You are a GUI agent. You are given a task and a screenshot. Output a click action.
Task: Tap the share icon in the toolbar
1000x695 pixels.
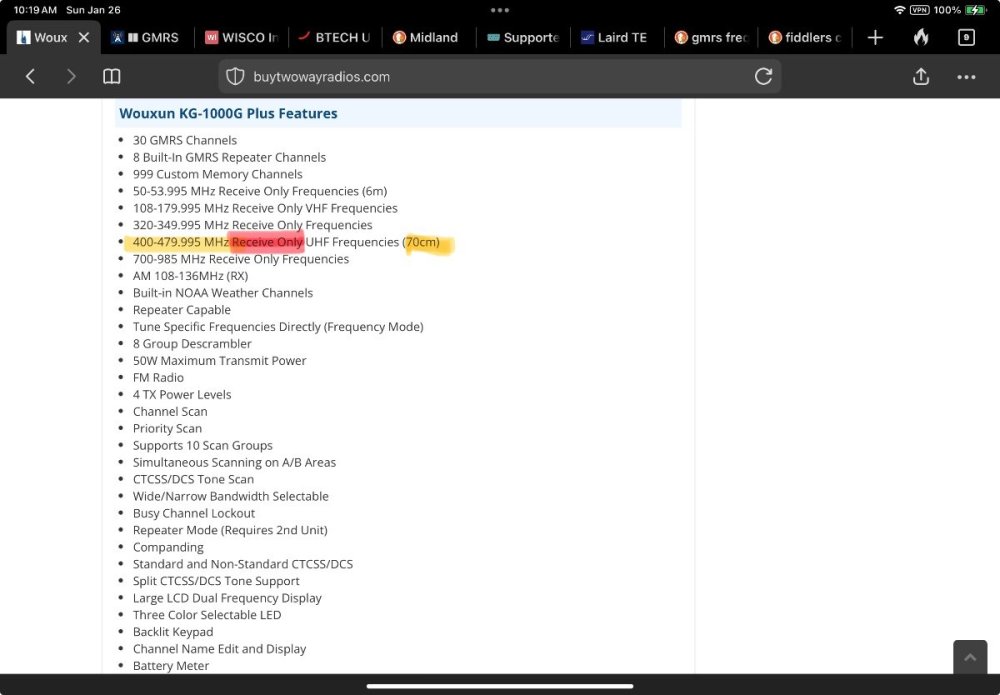point(921,77)
